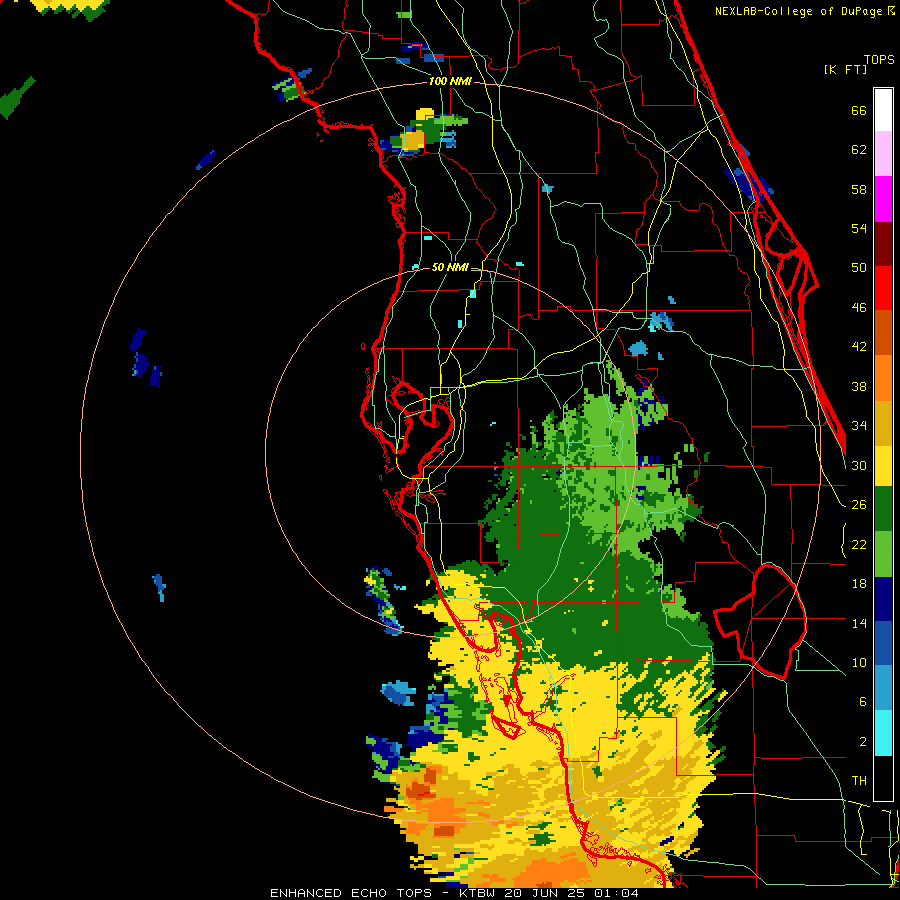Click the "NEXLAB-College of DuPage" credit text
Image resolution: width=900 pixels, height=900 pixels.
tap(800, 11)
